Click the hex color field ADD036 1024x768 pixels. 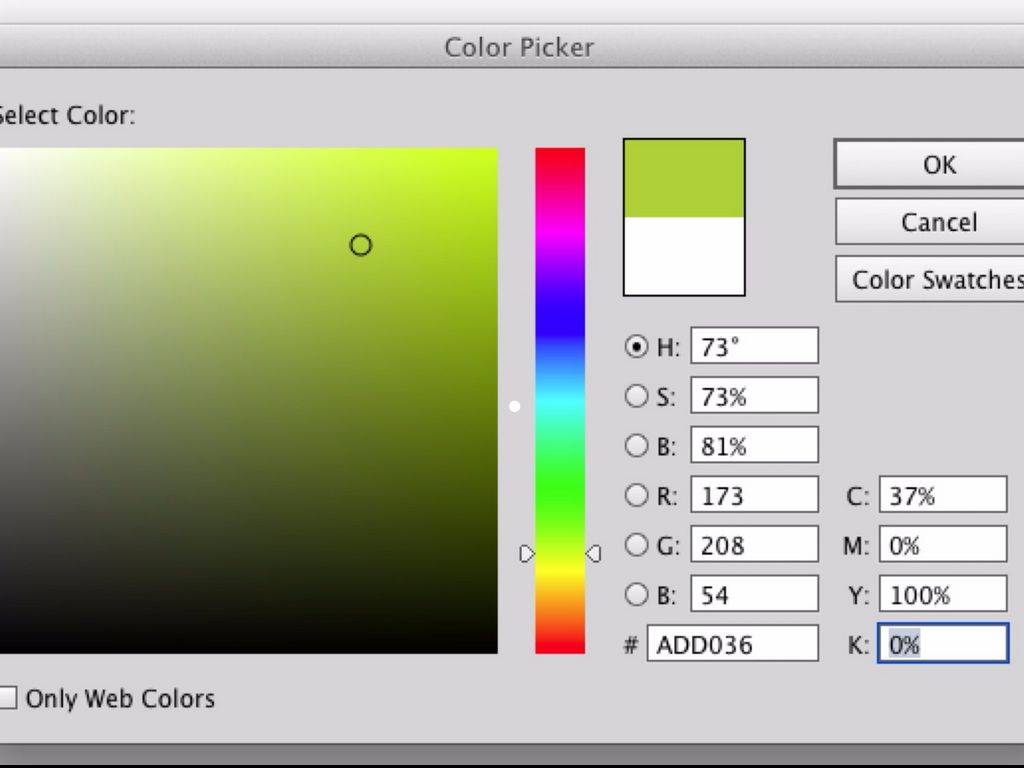(732, 645)
